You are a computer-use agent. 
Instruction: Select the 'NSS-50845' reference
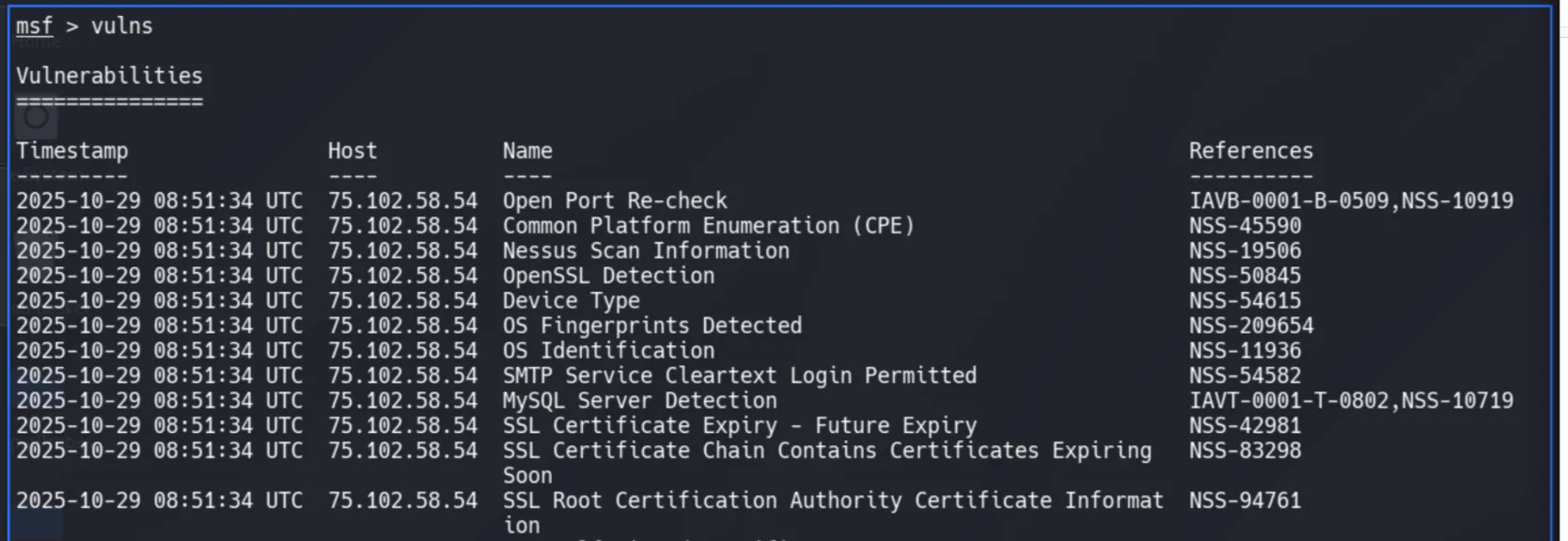pos(1245,276)
